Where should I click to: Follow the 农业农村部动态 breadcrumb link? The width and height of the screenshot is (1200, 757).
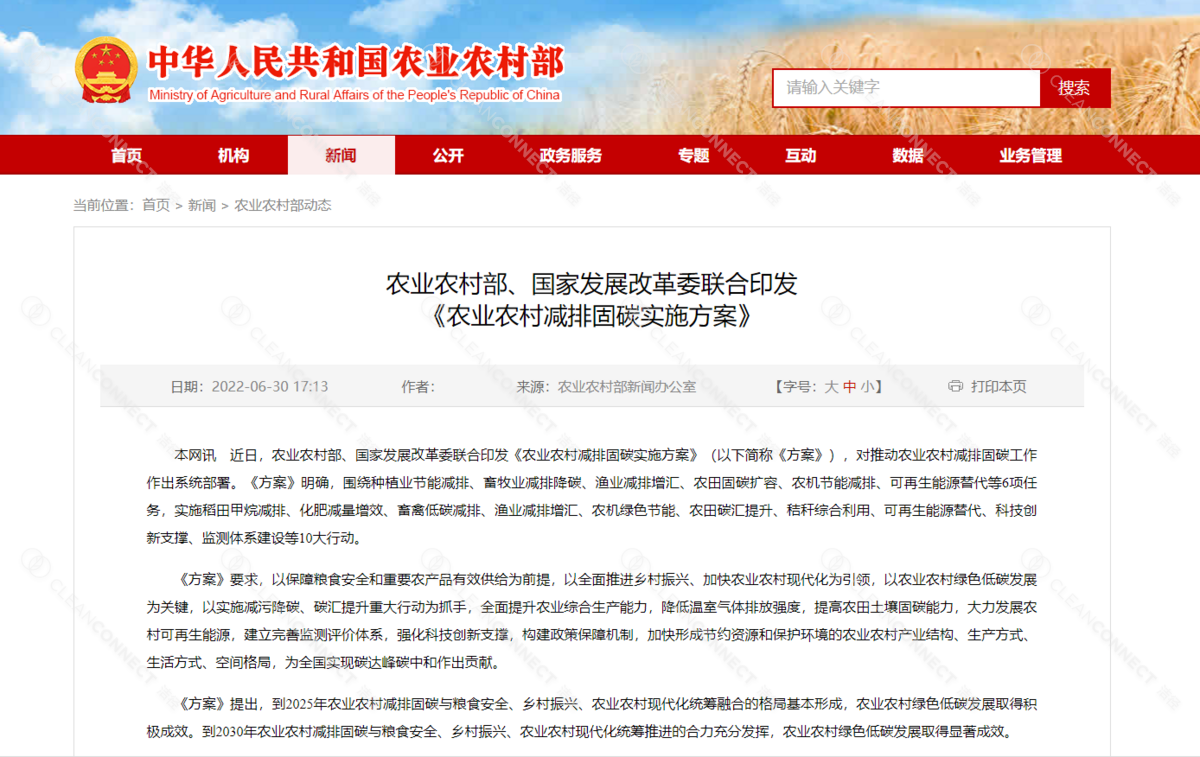click(283, 205)
